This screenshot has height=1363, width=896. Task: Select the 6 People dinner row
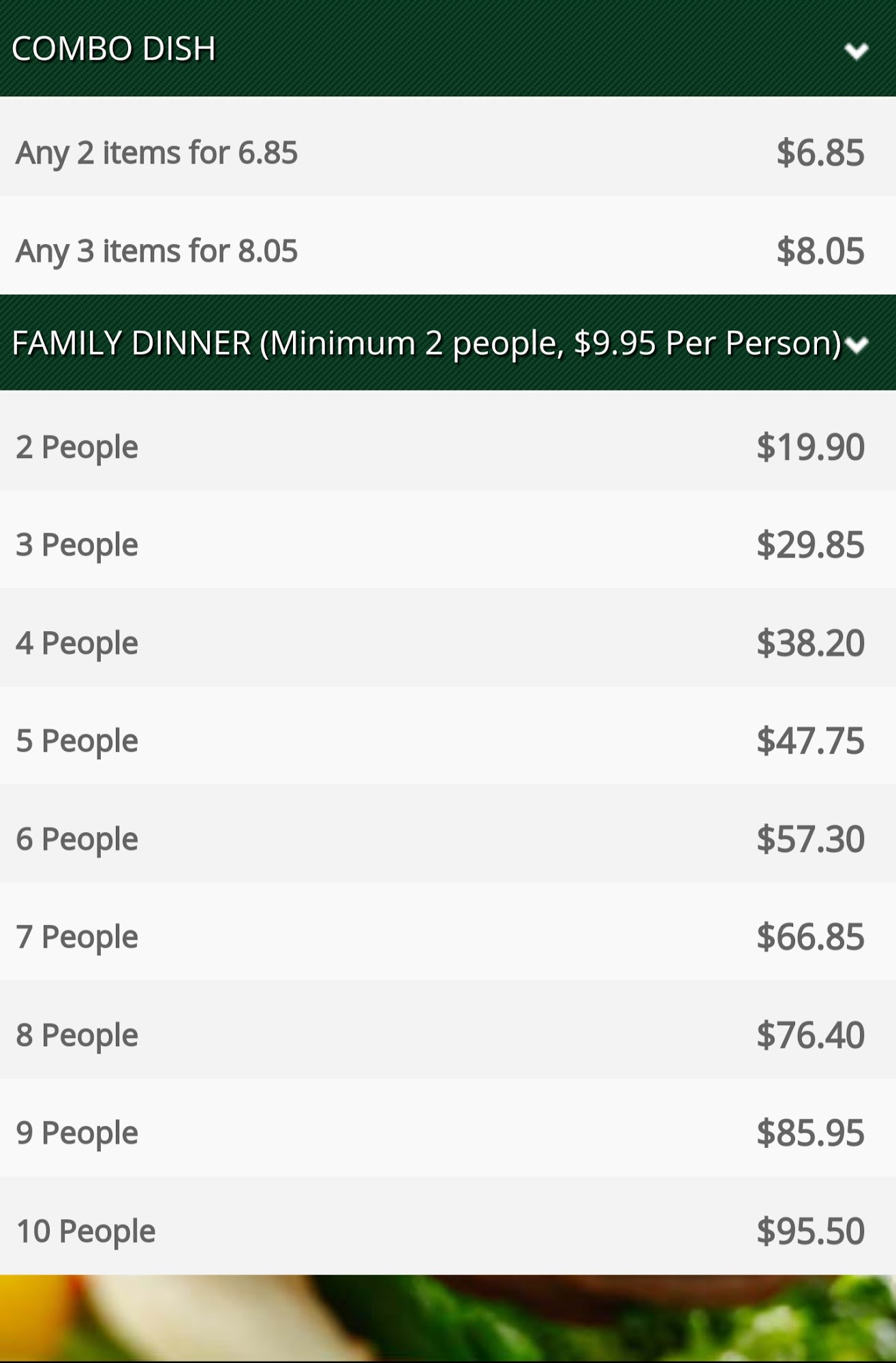[77, 838]
